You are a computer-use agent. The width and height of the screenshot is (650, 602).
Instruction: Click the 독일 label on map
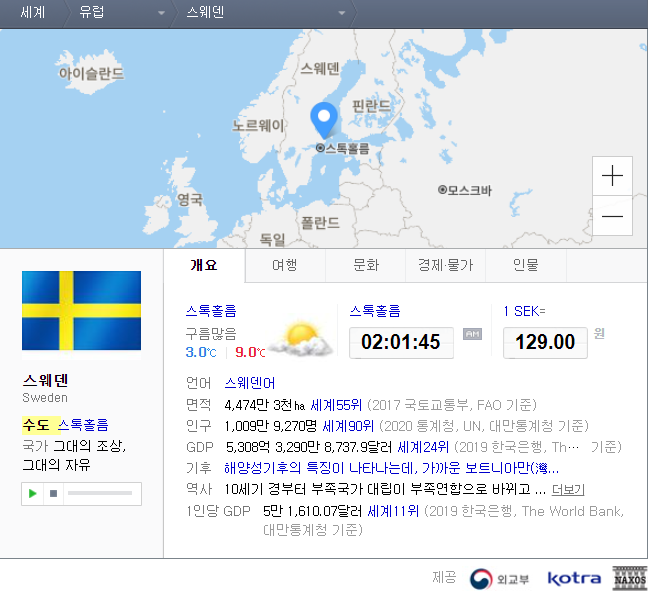(x=272, y=239)
